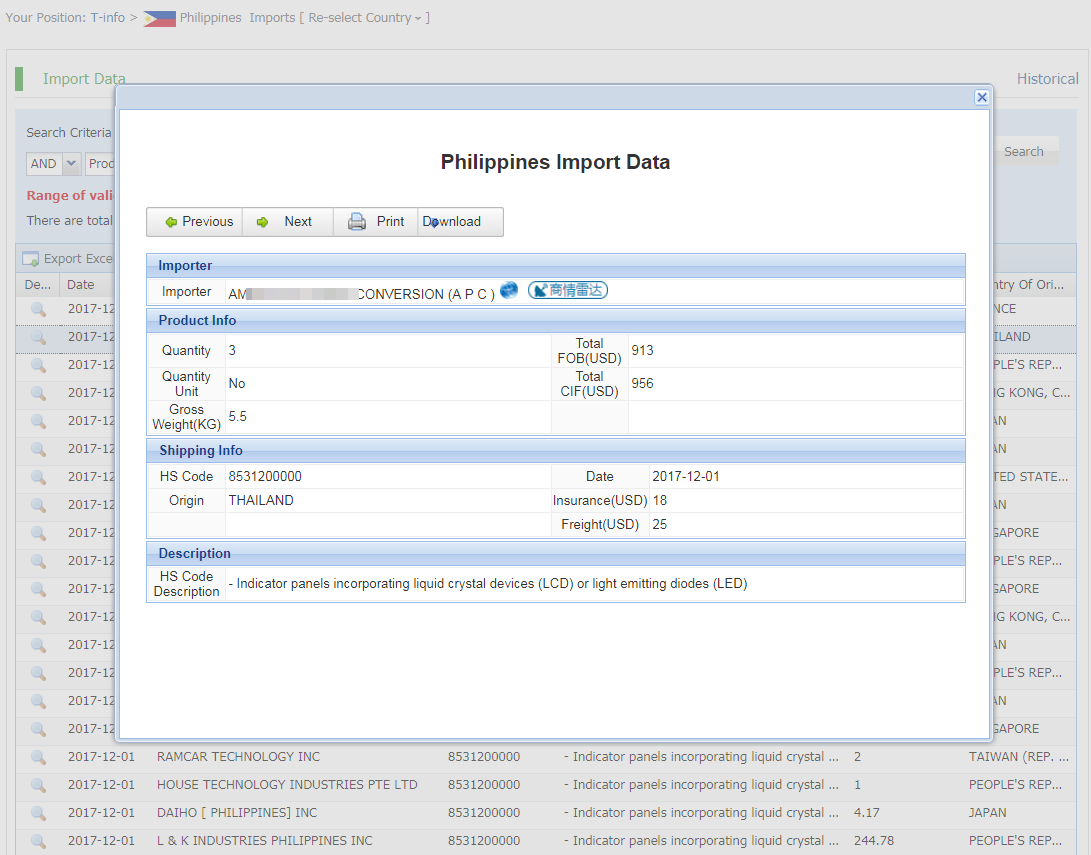1091x855 pixels.
Task: Expand the AND operator dropdown
Action: [71, 164]
